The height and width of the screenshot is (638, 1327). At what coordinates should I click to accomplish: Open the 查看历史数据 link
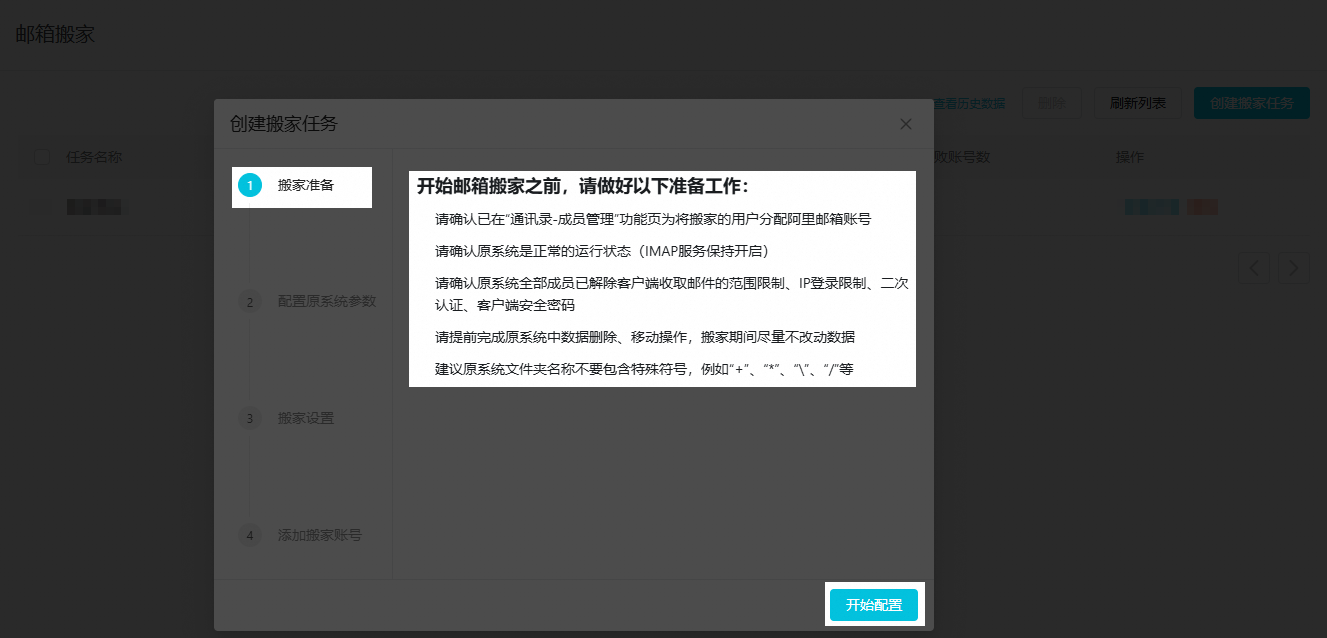tap(969, 103)
